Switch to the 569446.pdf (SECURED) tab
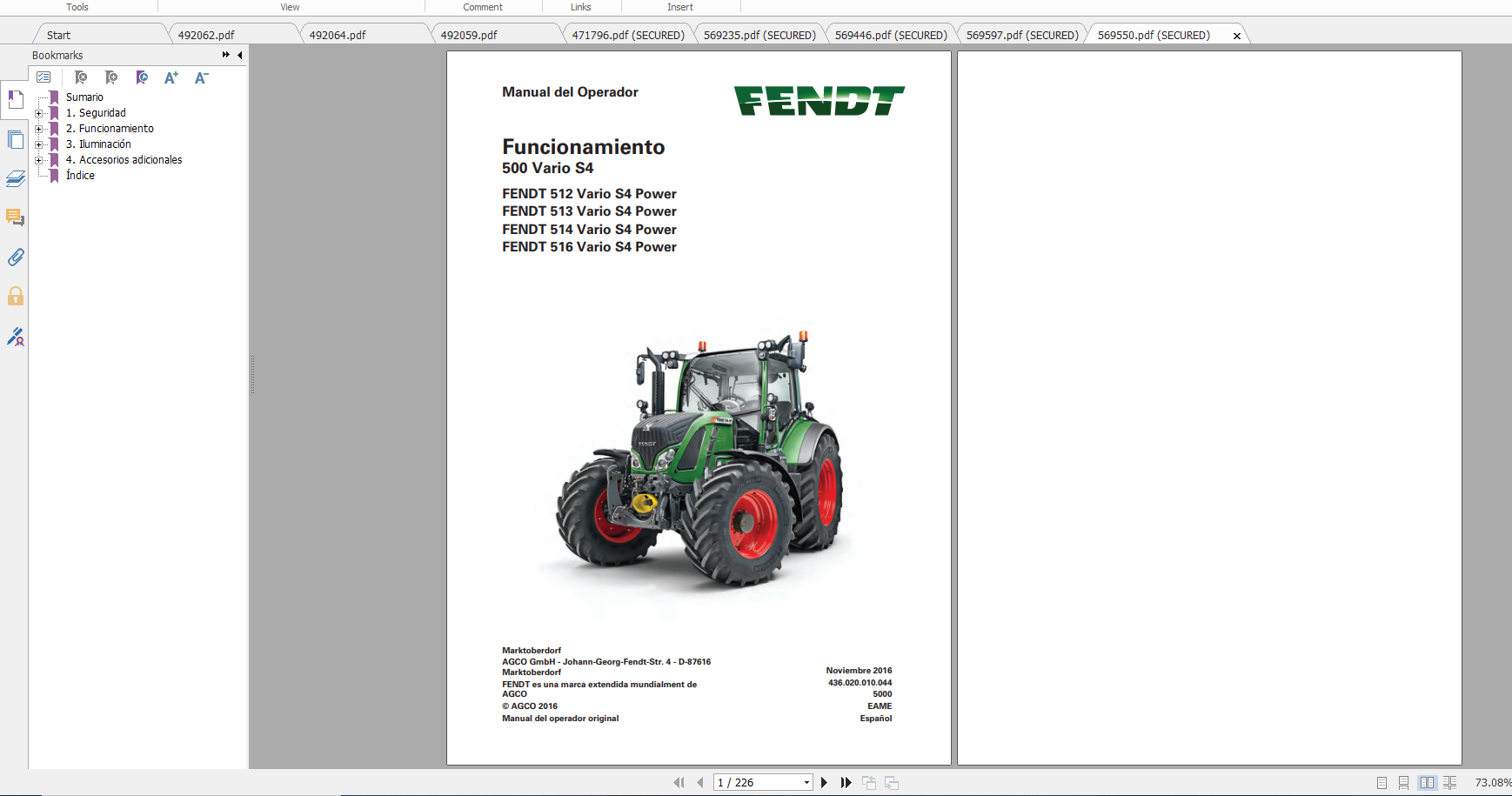The width and height of the screenshot is (1512, 796). point(891,36)
